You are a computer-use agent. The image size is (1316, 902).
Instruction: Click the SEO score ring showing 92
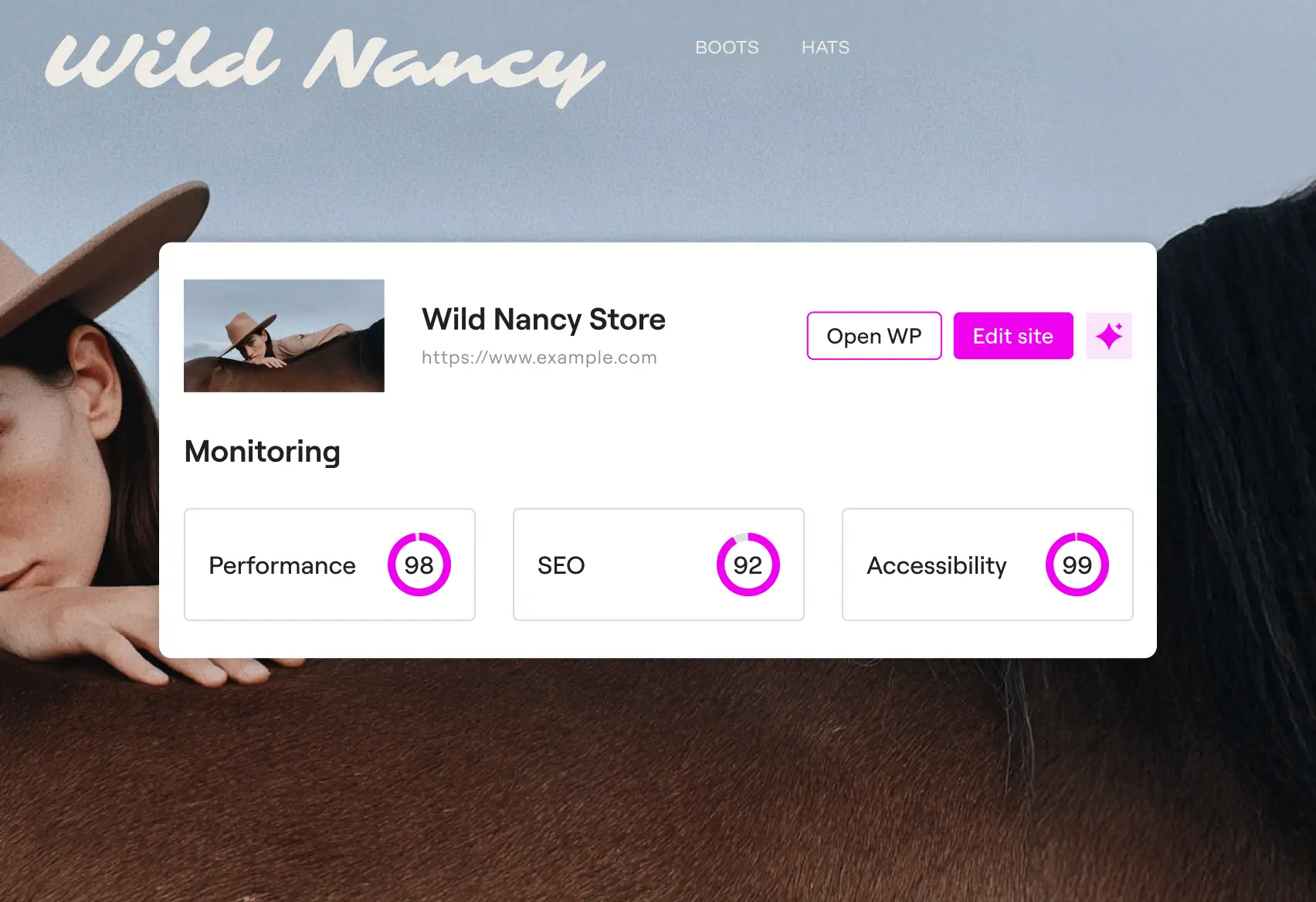[x=748, y=565]
